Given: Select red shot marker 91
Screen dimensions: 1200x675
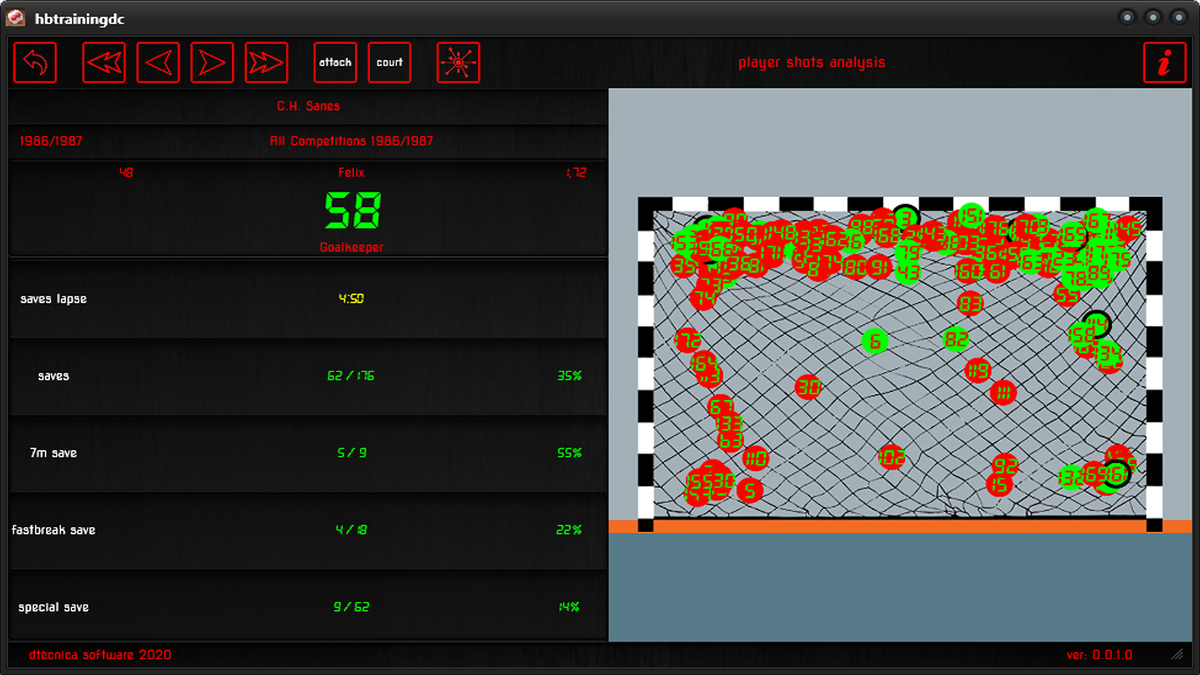Looking at the screenshot, I should [878, 267].
